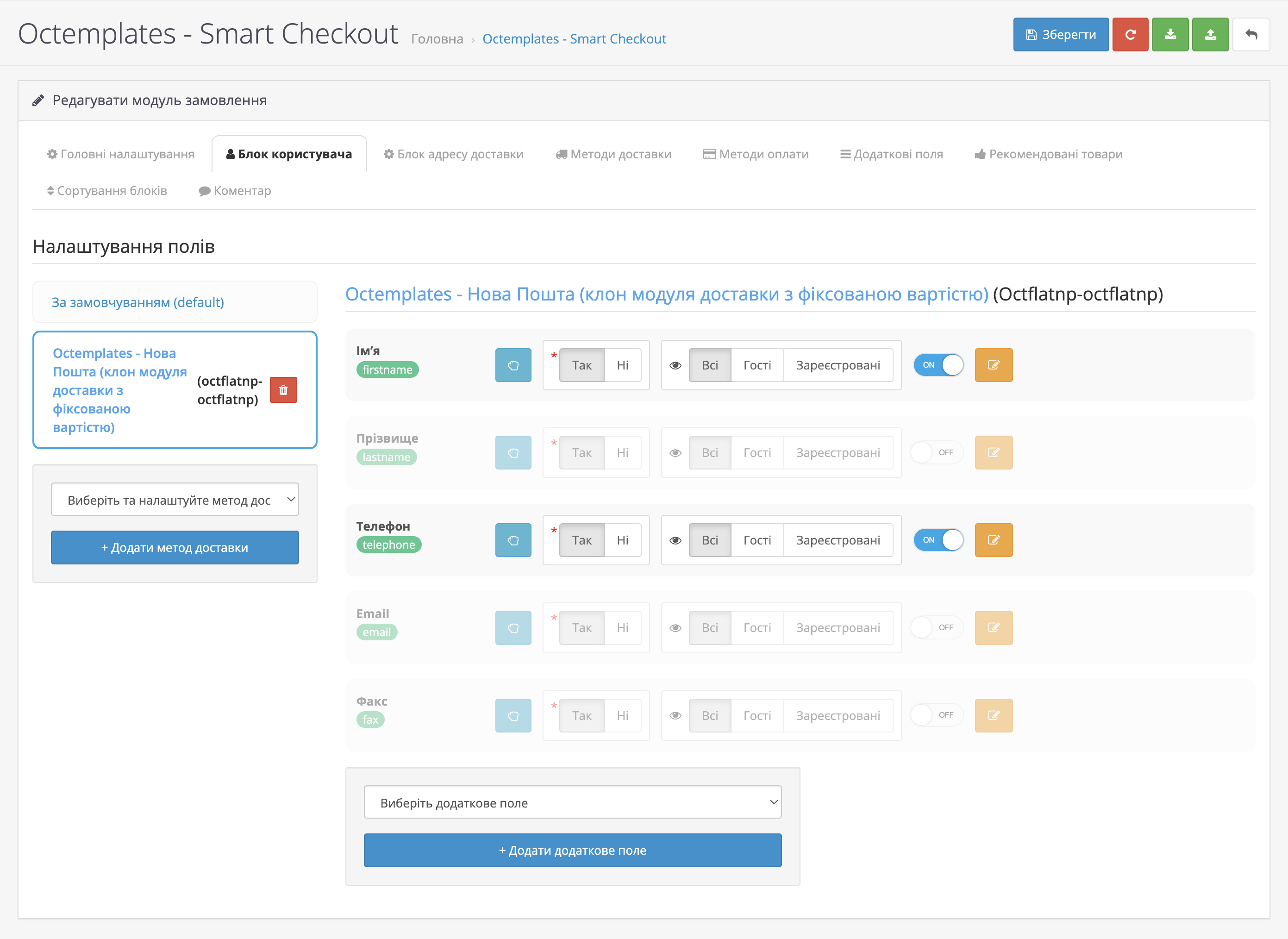This screenshot has height=939, width=1288.
Task: Switch to the Методи доставки tab
Action: pyautogui.click(x=613, y=154)
